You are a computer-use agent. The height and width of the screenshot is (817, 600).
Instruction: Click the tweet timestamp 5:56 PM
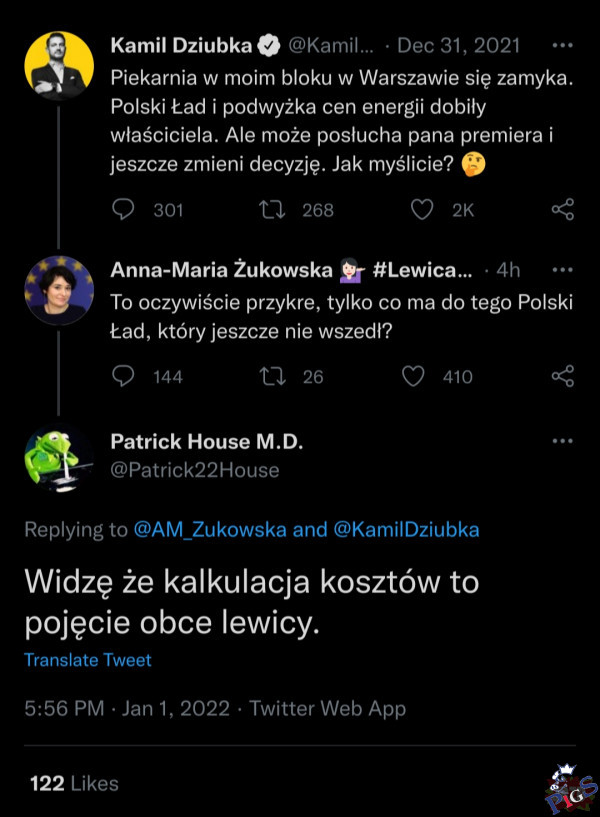pos(64,709)
